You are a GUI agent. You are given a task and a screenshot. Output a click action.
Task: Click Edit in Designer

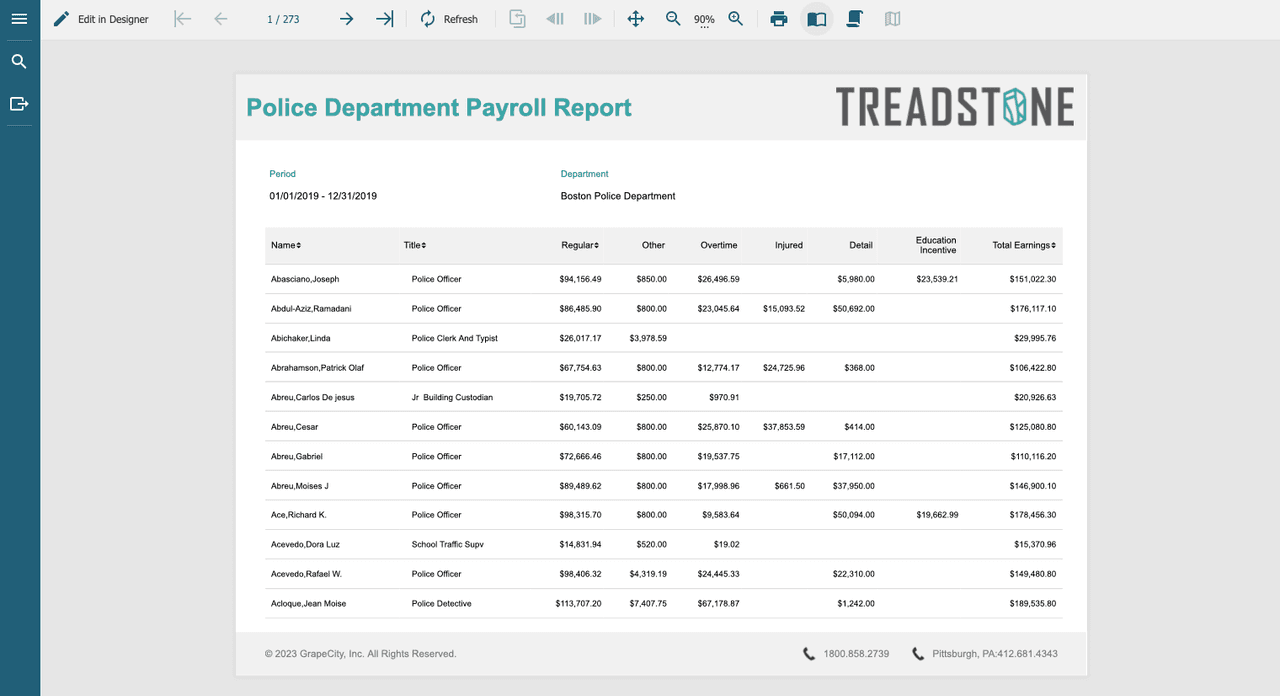(x=100, y=19)
